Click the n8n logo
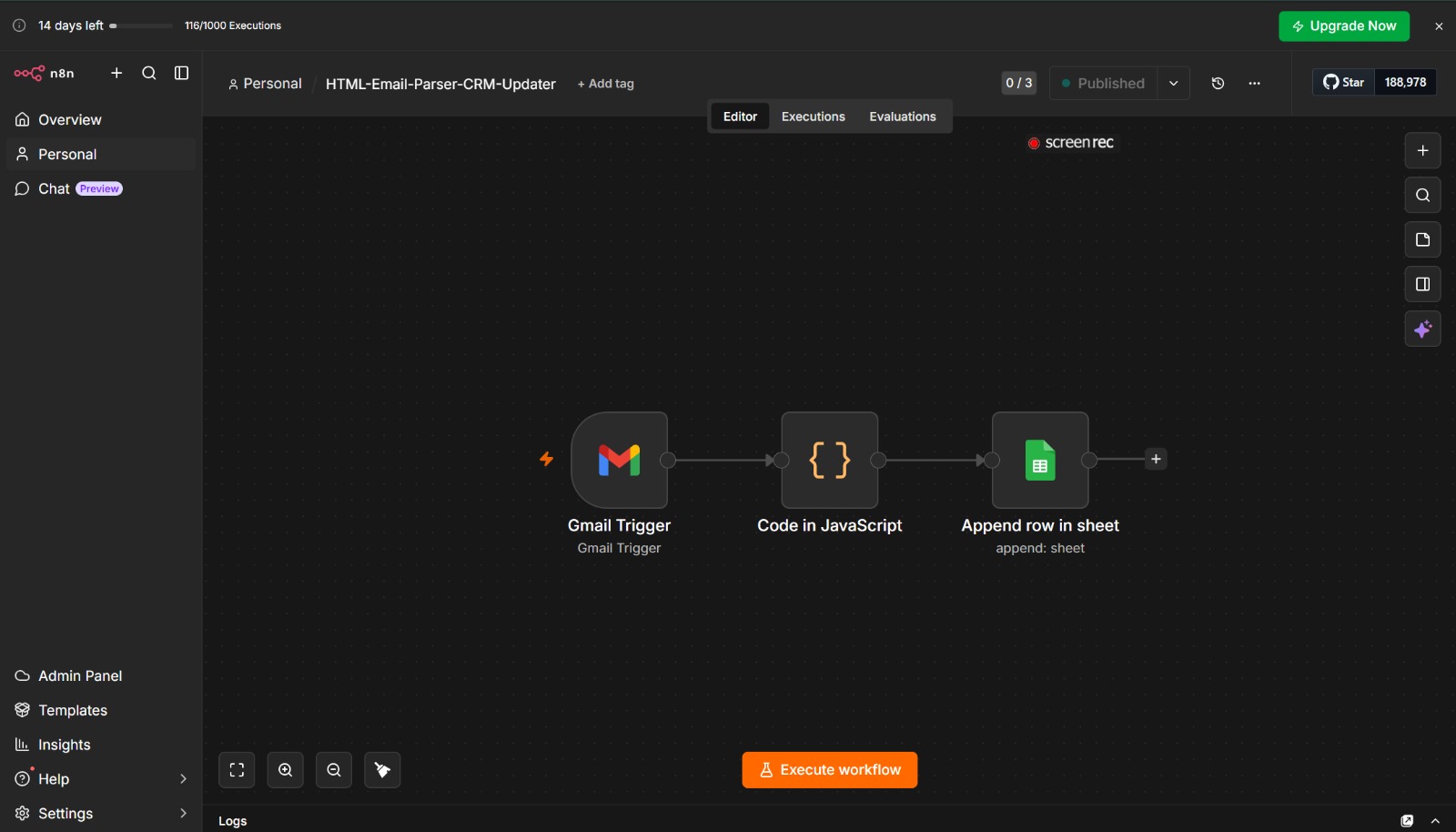The width and height of the screenshot is (1456, 832). click(x=44, y=73)
